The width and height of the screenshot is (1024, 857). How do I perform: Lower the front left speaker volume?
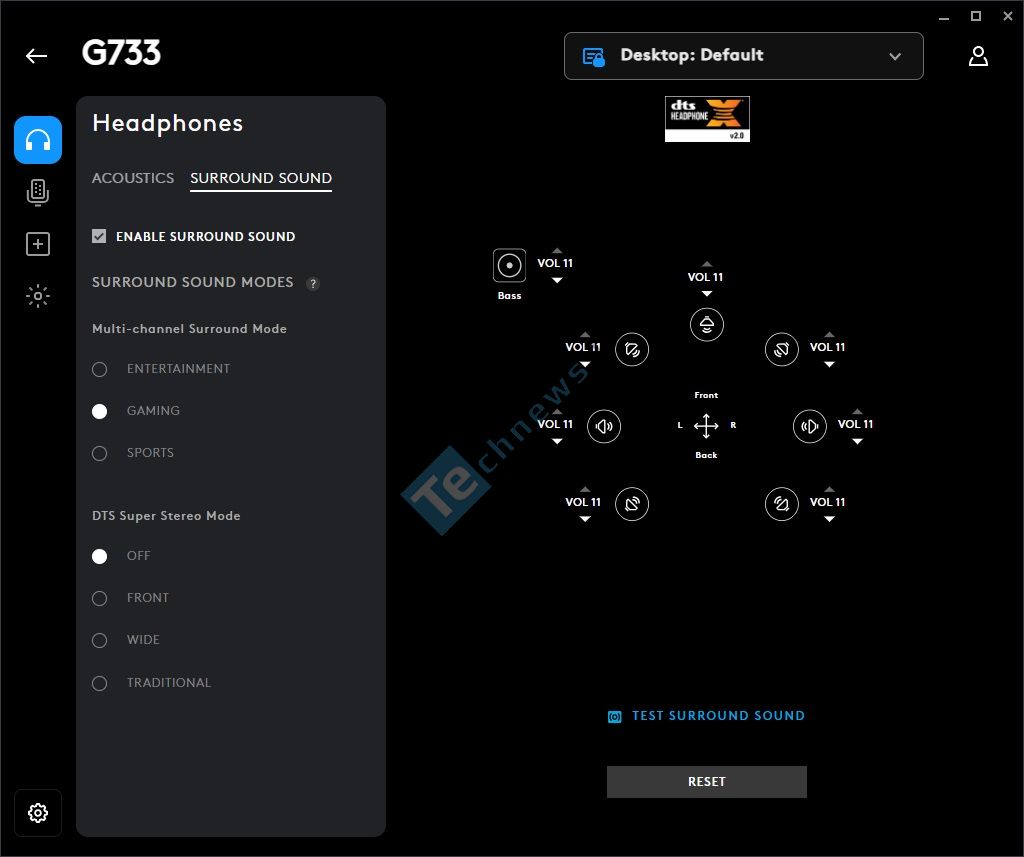click(585, 364)
